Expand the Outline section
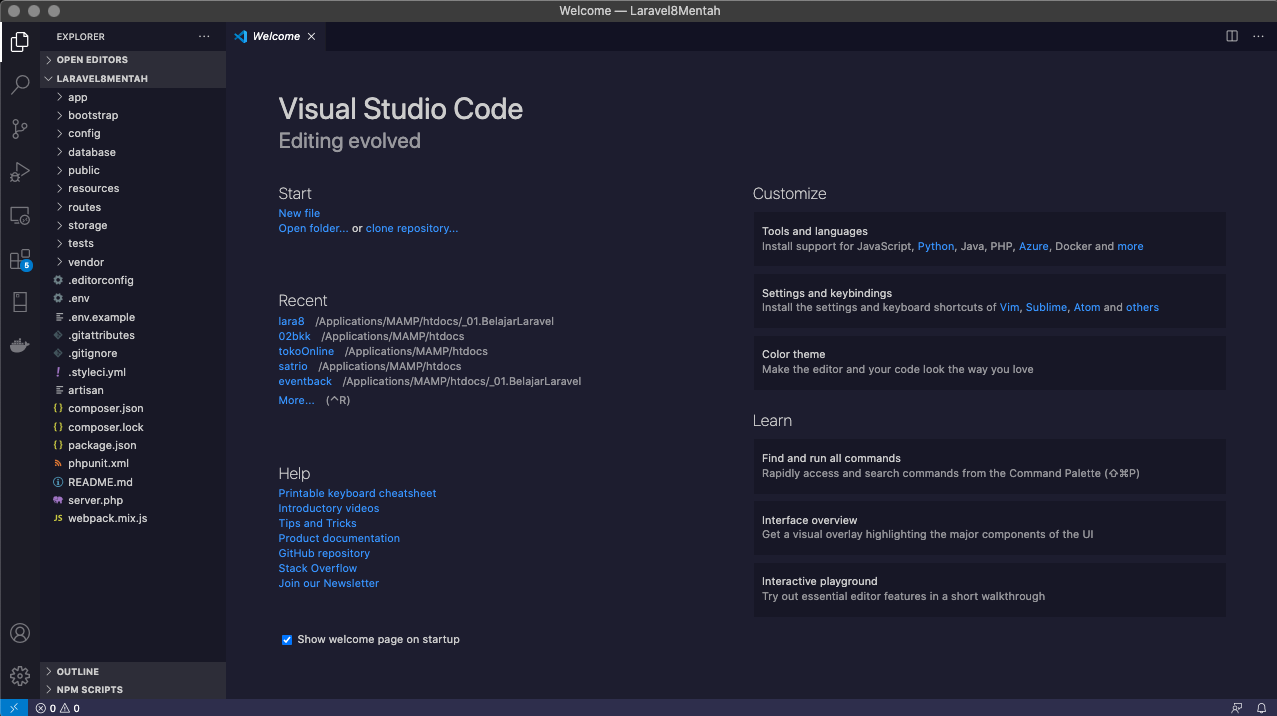This screenshot has height=716, width=1277. pyautogui.click(x=133, y=672)
